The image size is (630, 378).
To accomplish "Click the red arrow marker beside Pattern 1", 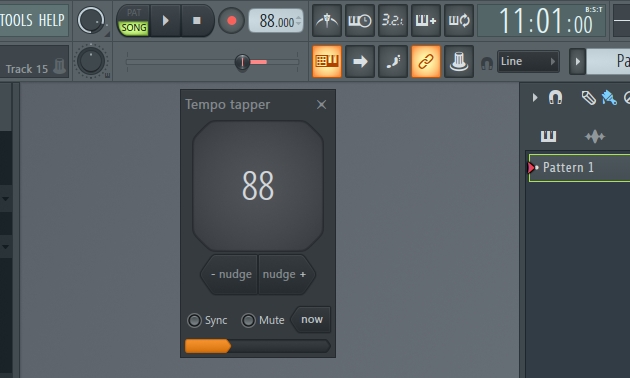I will pyautogui.click(x=531, y=168).
